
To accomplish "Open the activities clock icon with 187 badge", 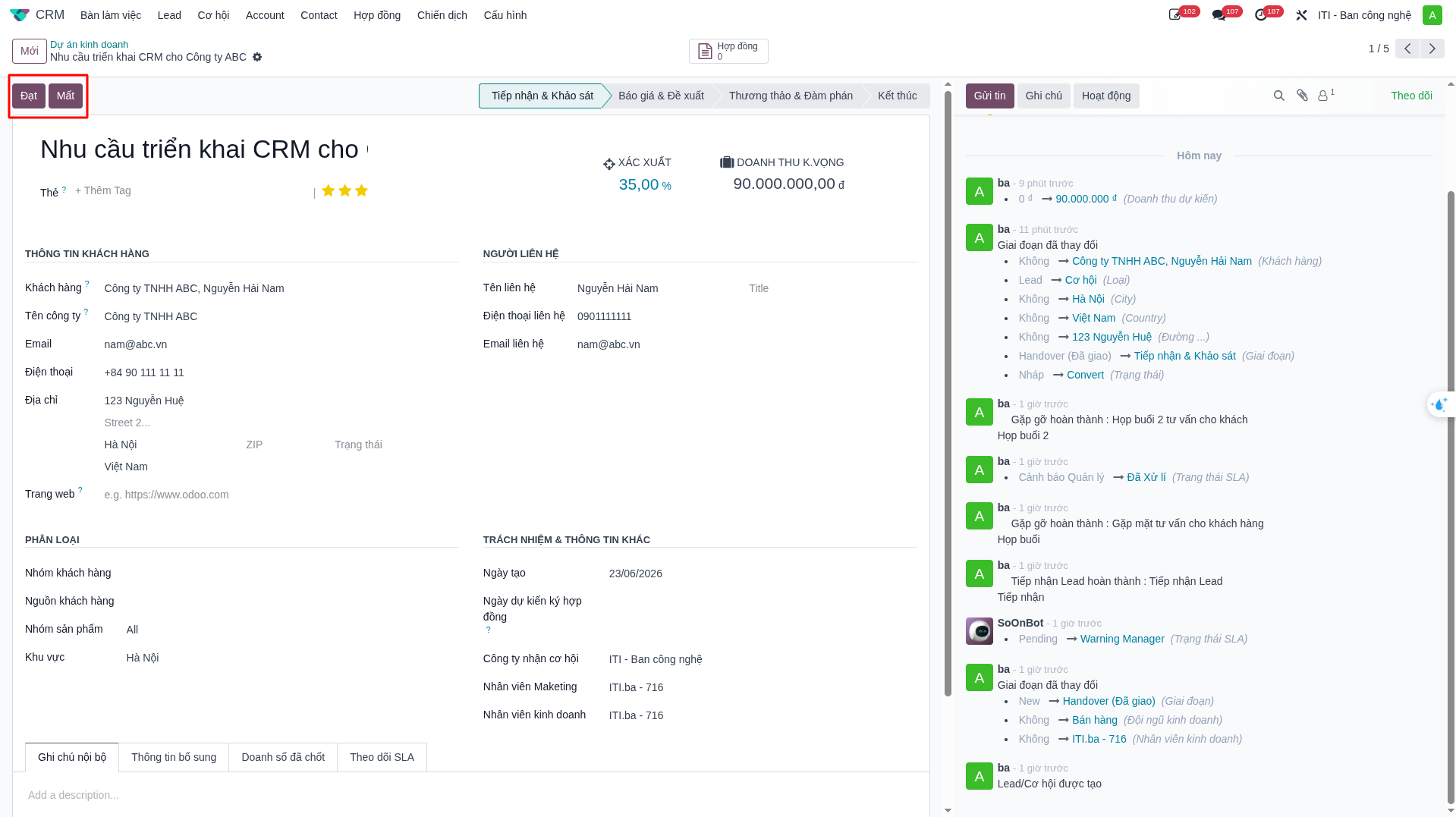I will (1261, 15).
